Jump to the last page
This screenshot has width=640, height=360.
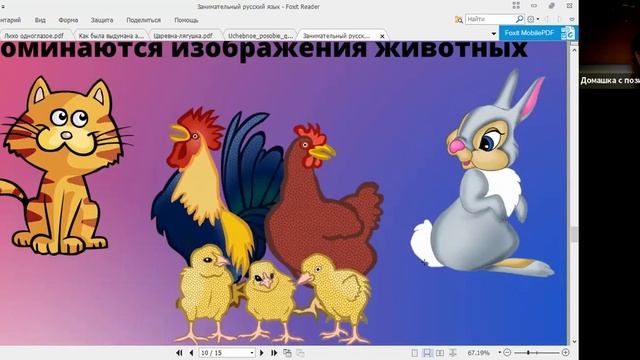coord(274,353)
